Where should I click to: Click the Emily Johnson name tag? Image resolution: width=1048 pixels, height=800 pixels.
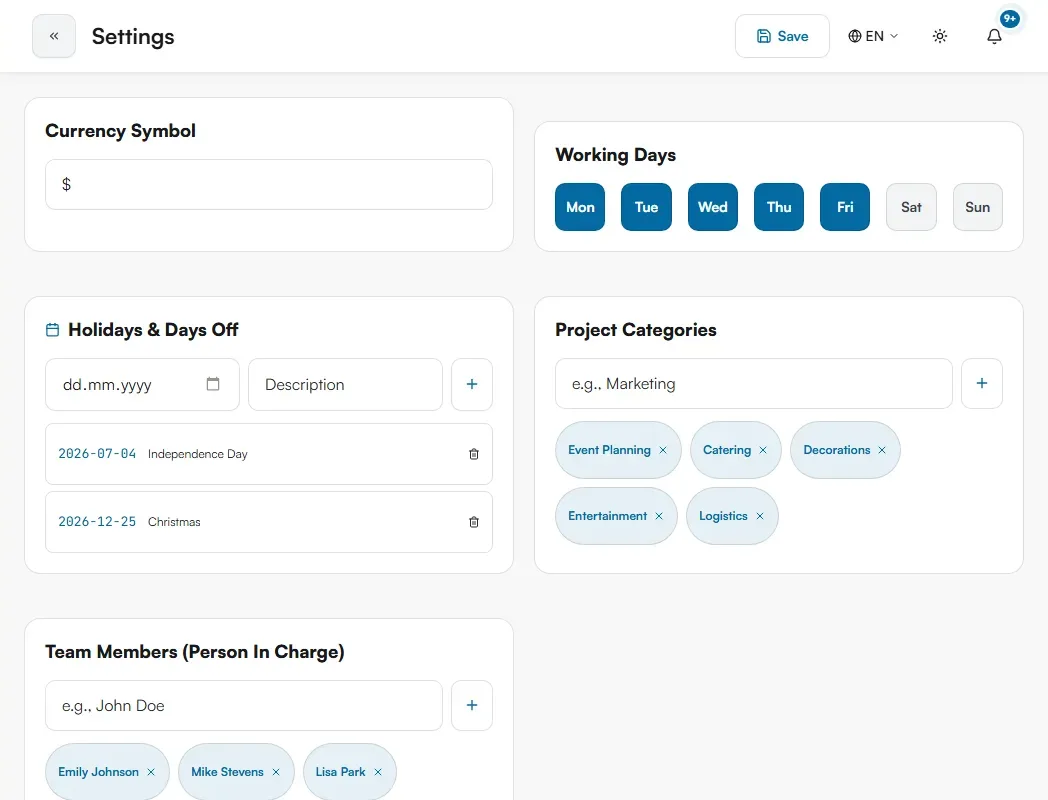click(x=98, y=772)
